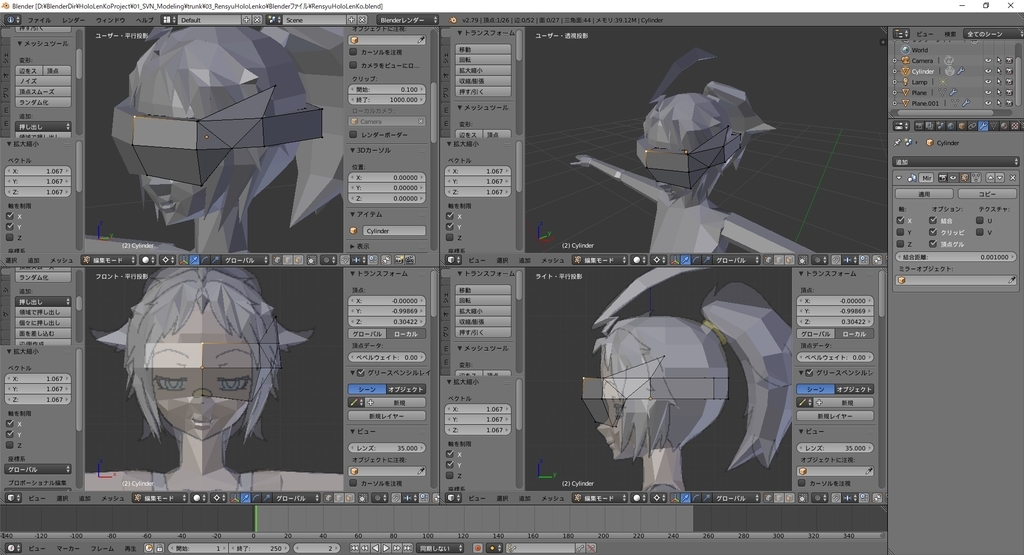Open the World properties tab

[951, 125]
